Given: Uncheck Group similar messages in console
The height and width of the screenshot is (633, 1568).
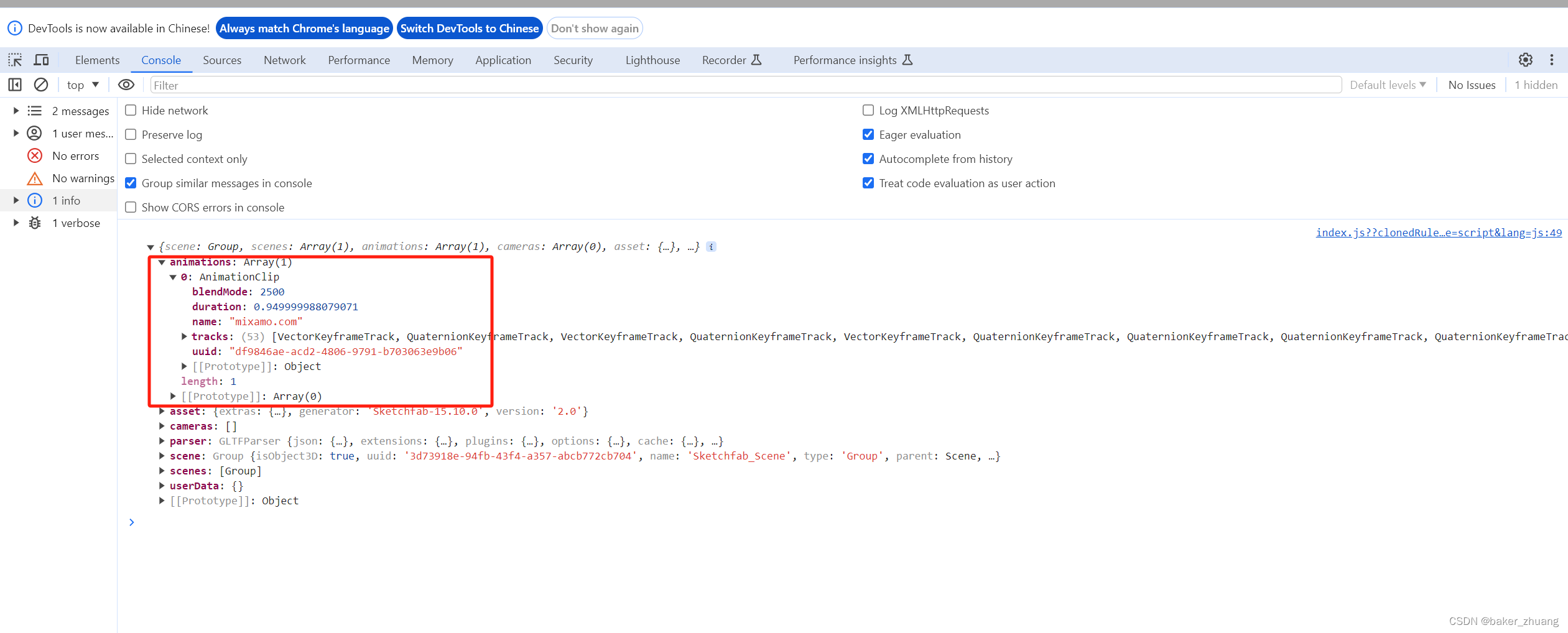Looking at the screenshot, I should (131, 183).
